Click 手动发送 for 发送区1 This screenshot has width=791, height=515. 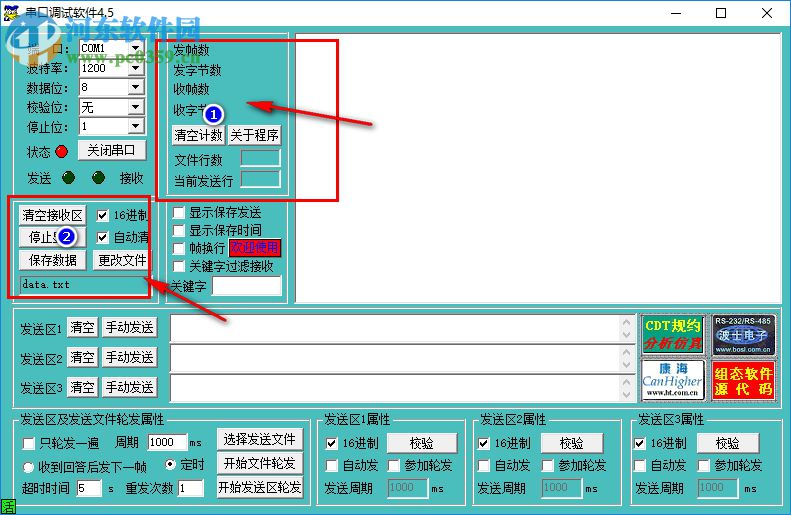[x=129, y=327]
